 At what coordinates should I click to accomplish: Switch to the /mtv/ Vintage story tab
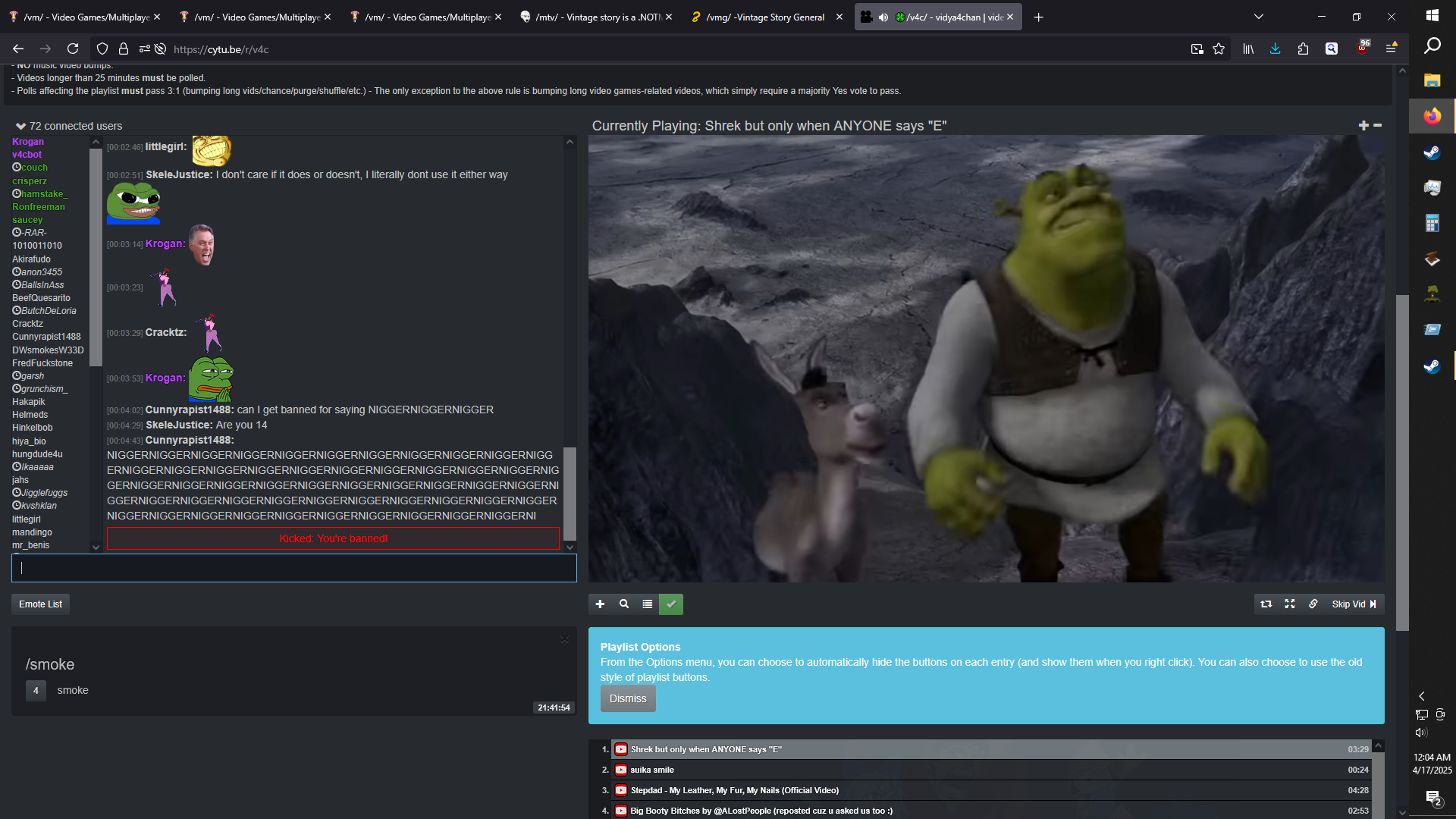tap(597, 17)
